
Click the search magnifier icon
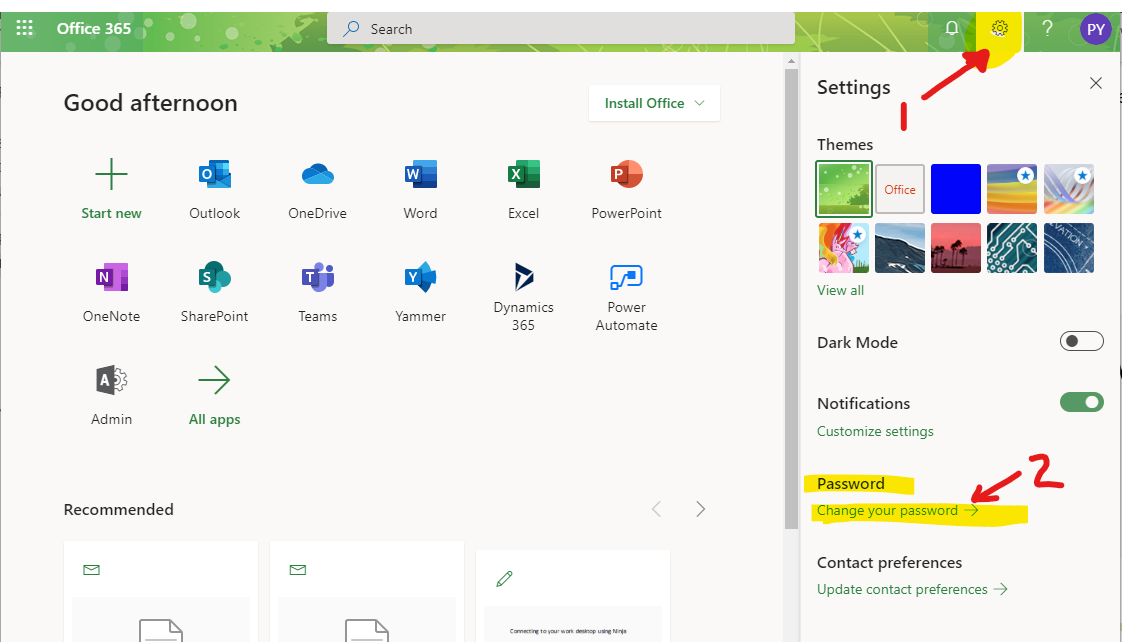coord(351,29)
